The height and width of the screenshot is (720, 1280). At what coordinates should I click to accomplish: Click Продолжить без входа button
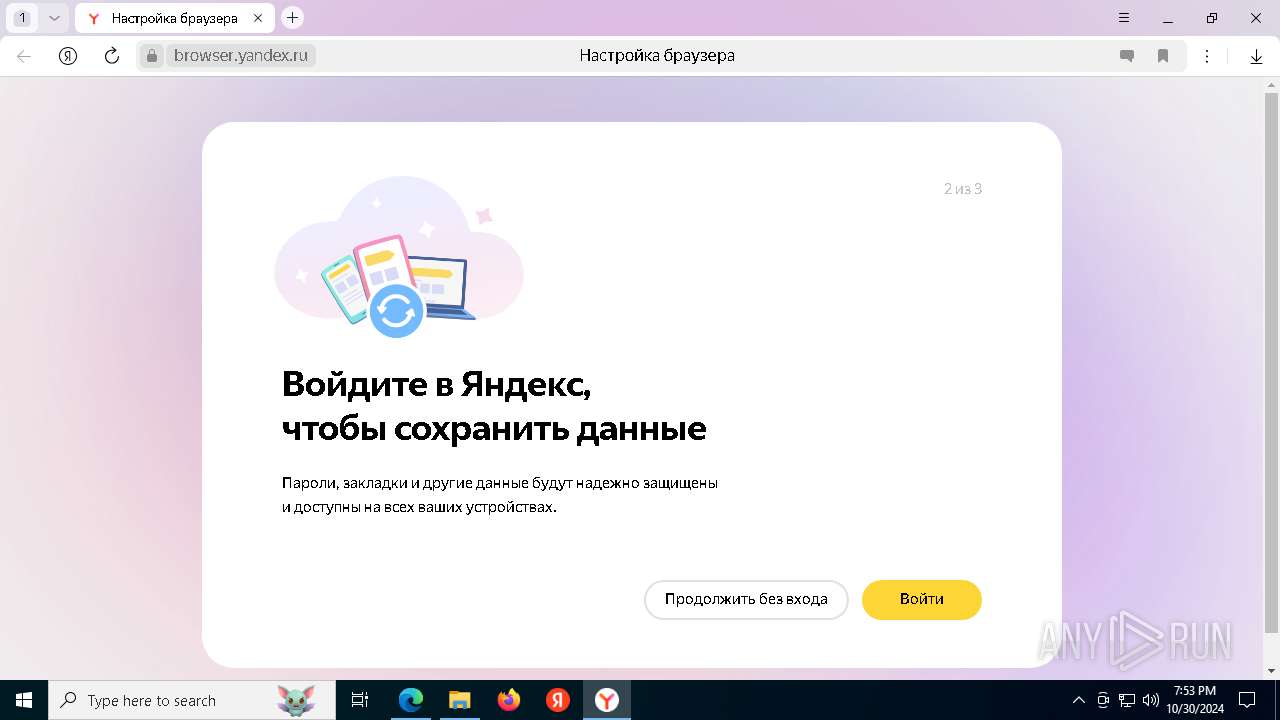pos(746,600)
